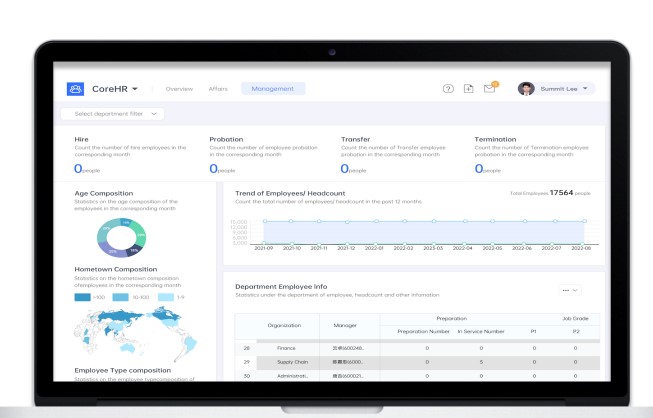The height and width of the screenshot is (418, 653).
Task: Click the Age Composition donut chart
Action: coord(121,238)
